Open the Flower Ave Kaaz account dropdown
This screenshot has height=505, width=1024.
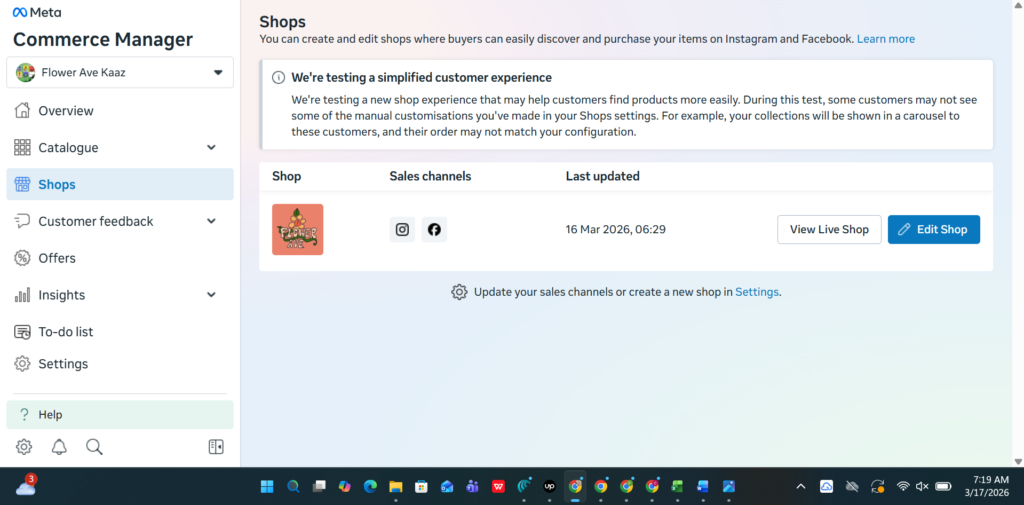click(x=120, y=73)
